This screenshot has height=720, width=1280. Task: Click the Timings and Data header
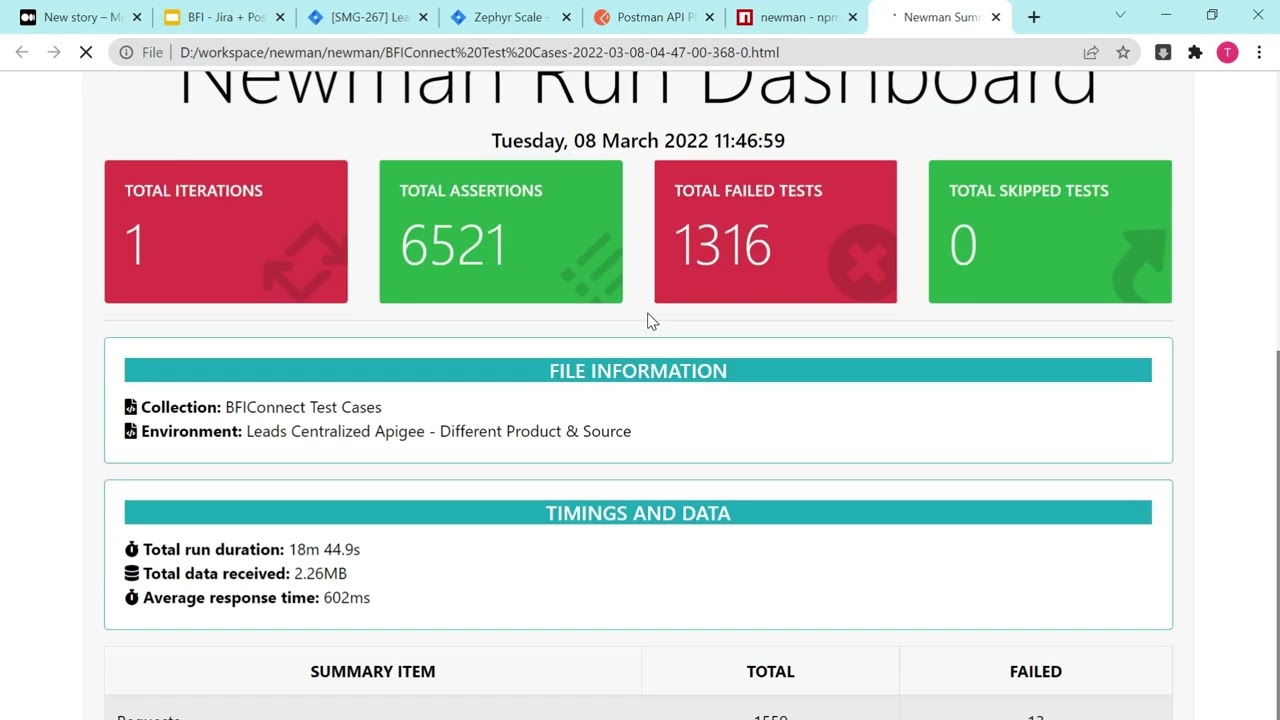pyautogui.click(x=638, y=512)
